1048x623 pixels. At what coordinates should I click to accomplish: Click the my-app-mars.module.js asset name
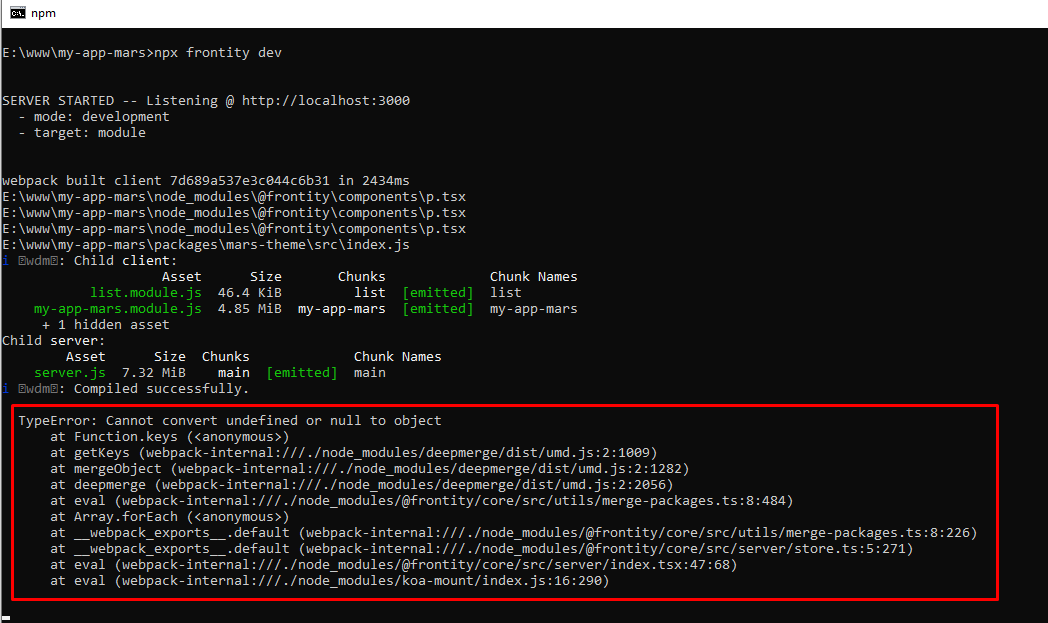click(x=117, y=309)
